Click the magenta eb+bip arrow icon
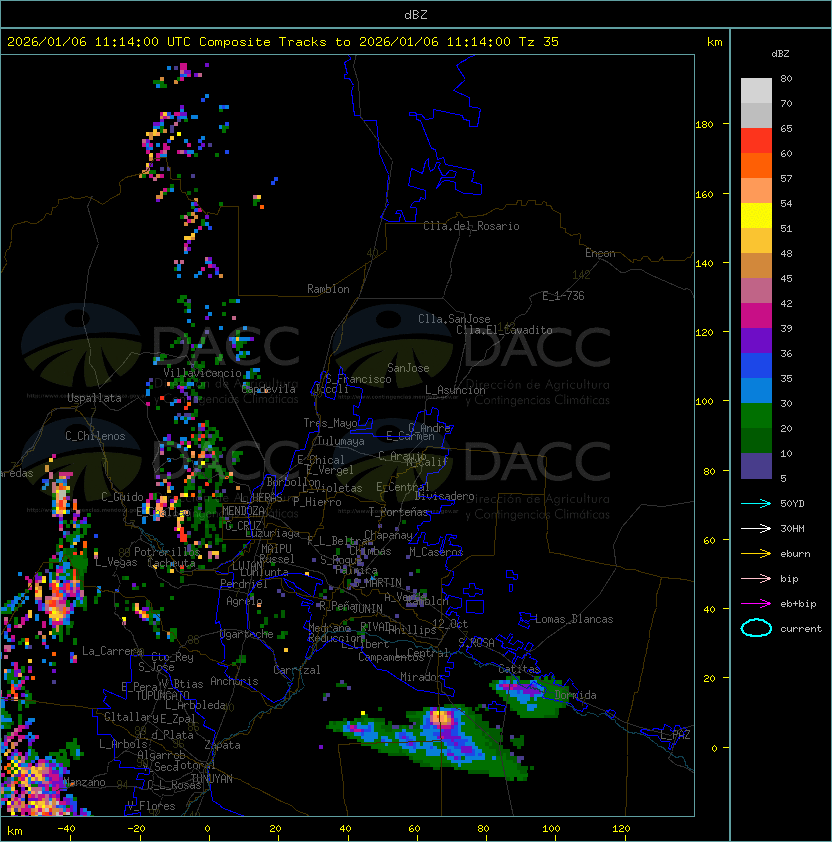Screen dimensions: 832x842 [x=756, y=604]
